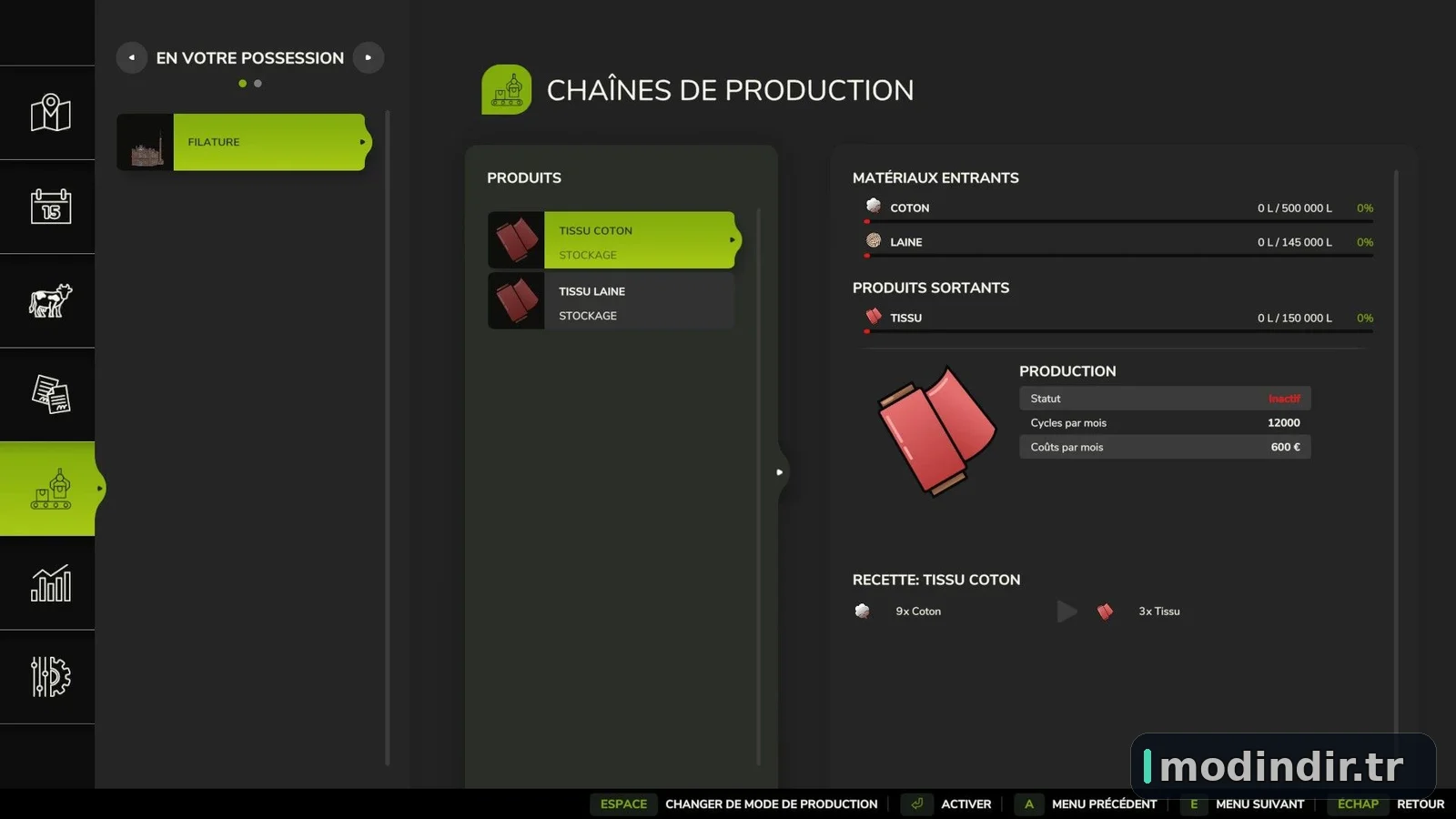Go to next category with right arrow
The image size is (1456, 819).
tap(369, 57)
